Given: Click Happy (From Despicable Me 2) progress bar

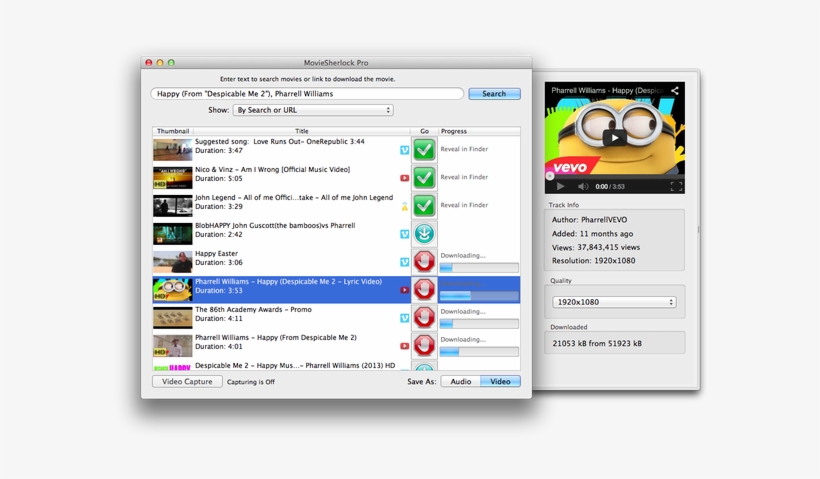Looking at the screenshot, I should (x=479, y=352).
